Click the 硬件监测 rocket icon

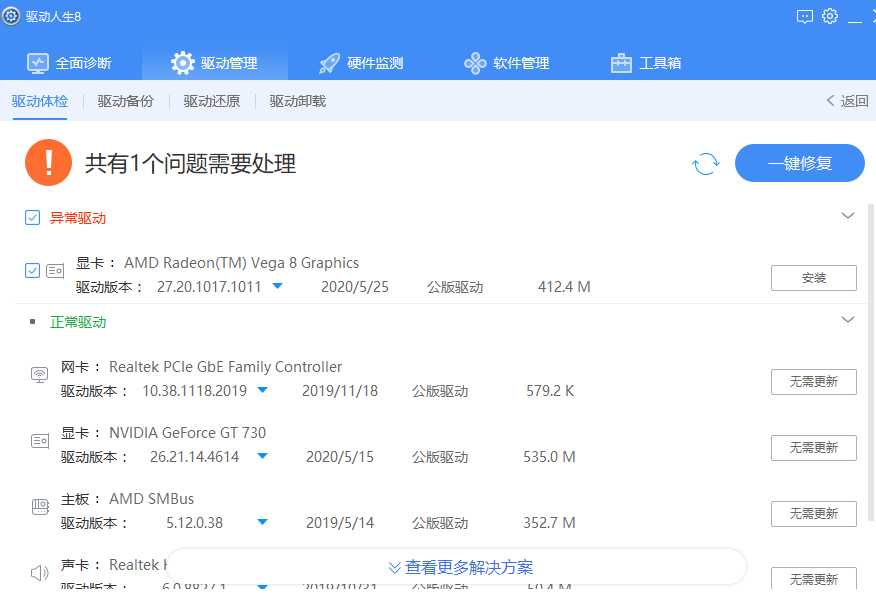click(329, 63)
